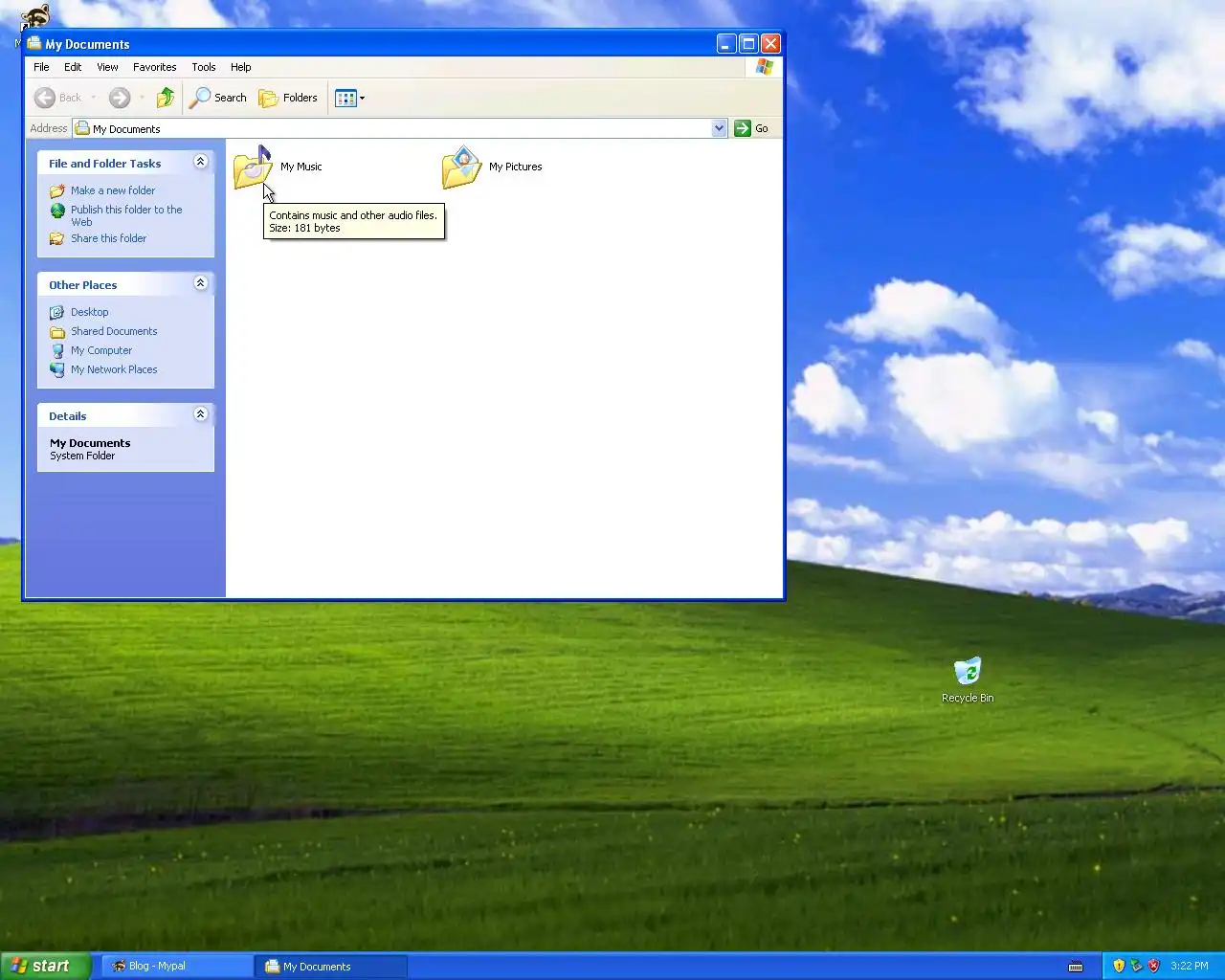Collapse the Details panel
The width and height of the screenshot is (1225, 980).
200,414
